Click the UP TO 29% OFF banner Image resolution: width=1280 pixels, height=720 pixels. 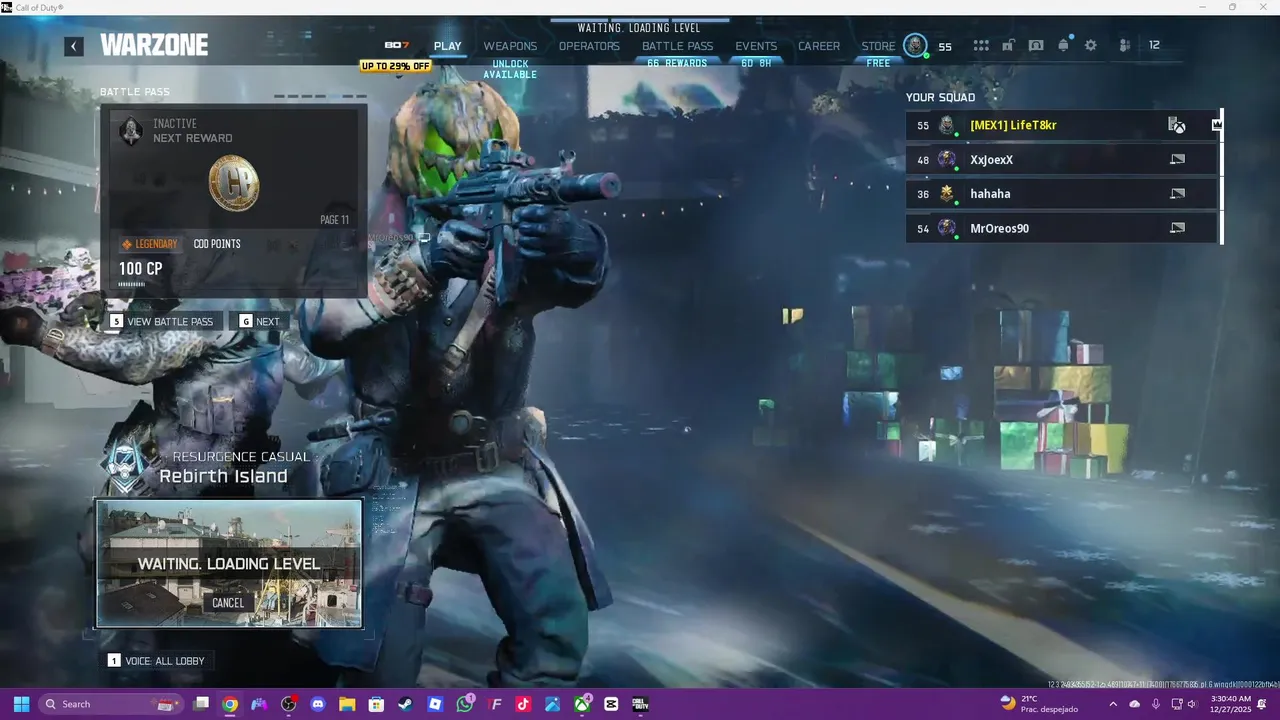(x=396, y=66)
